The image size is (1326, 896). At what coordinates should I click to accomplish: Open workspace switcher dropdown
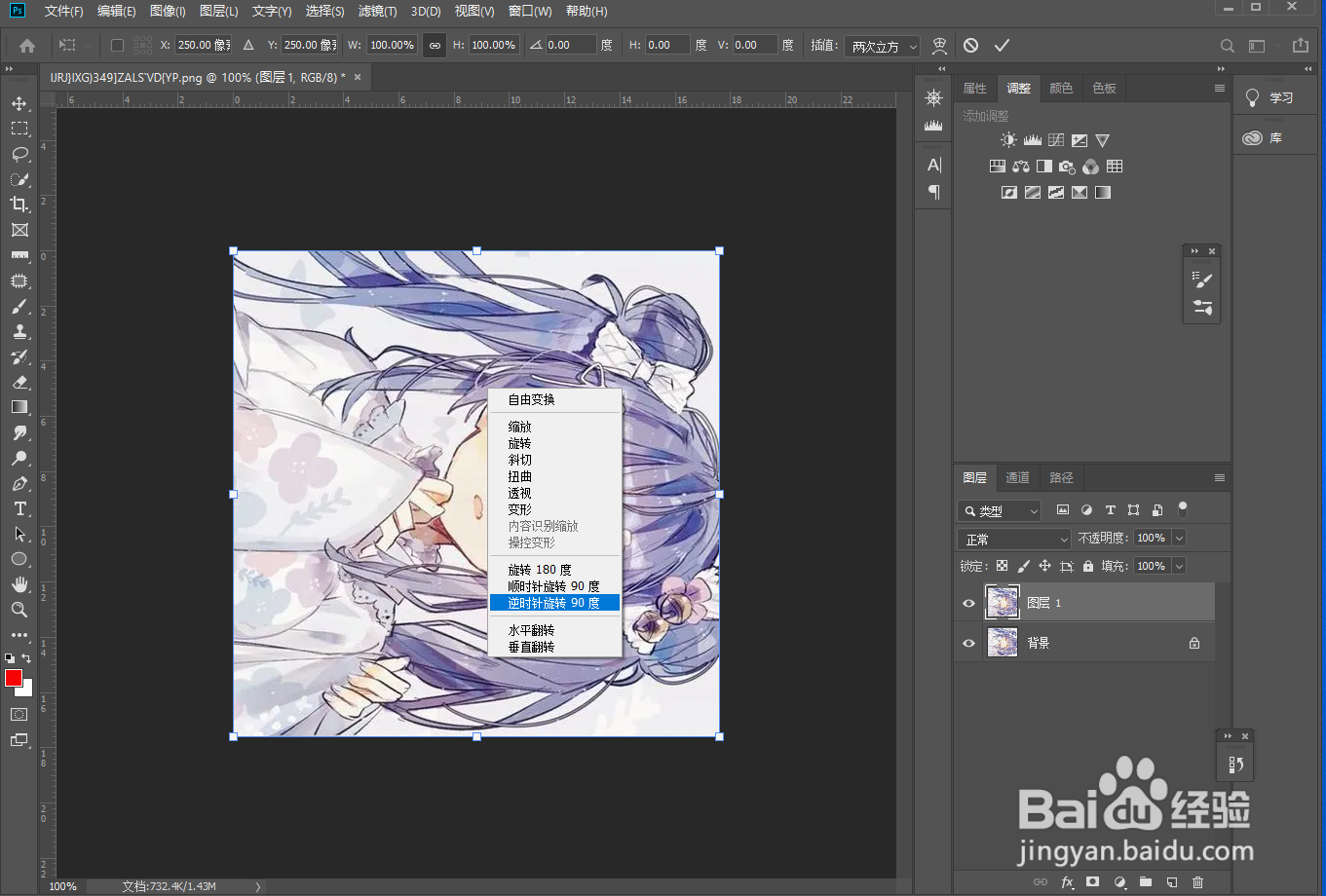click(x=1257, y=46)
